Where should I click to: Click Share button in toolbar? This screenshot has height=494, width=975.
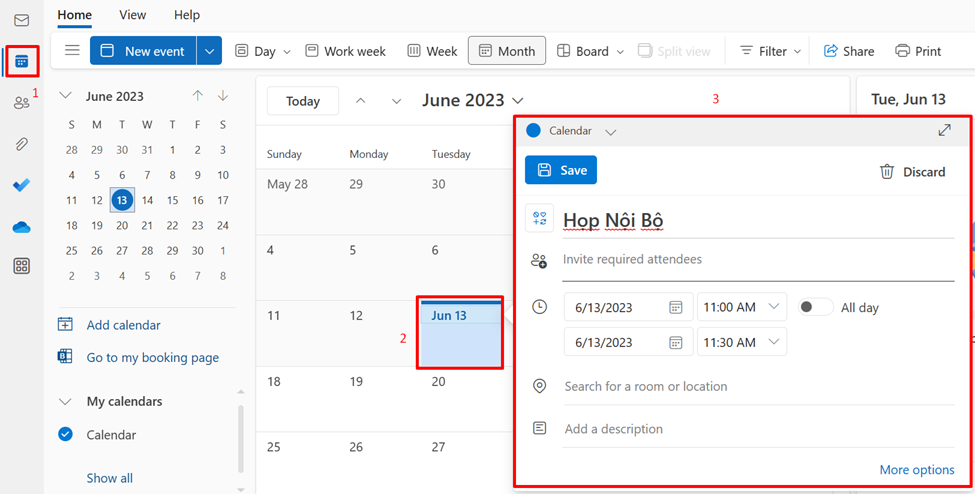(x=849, y=51)
